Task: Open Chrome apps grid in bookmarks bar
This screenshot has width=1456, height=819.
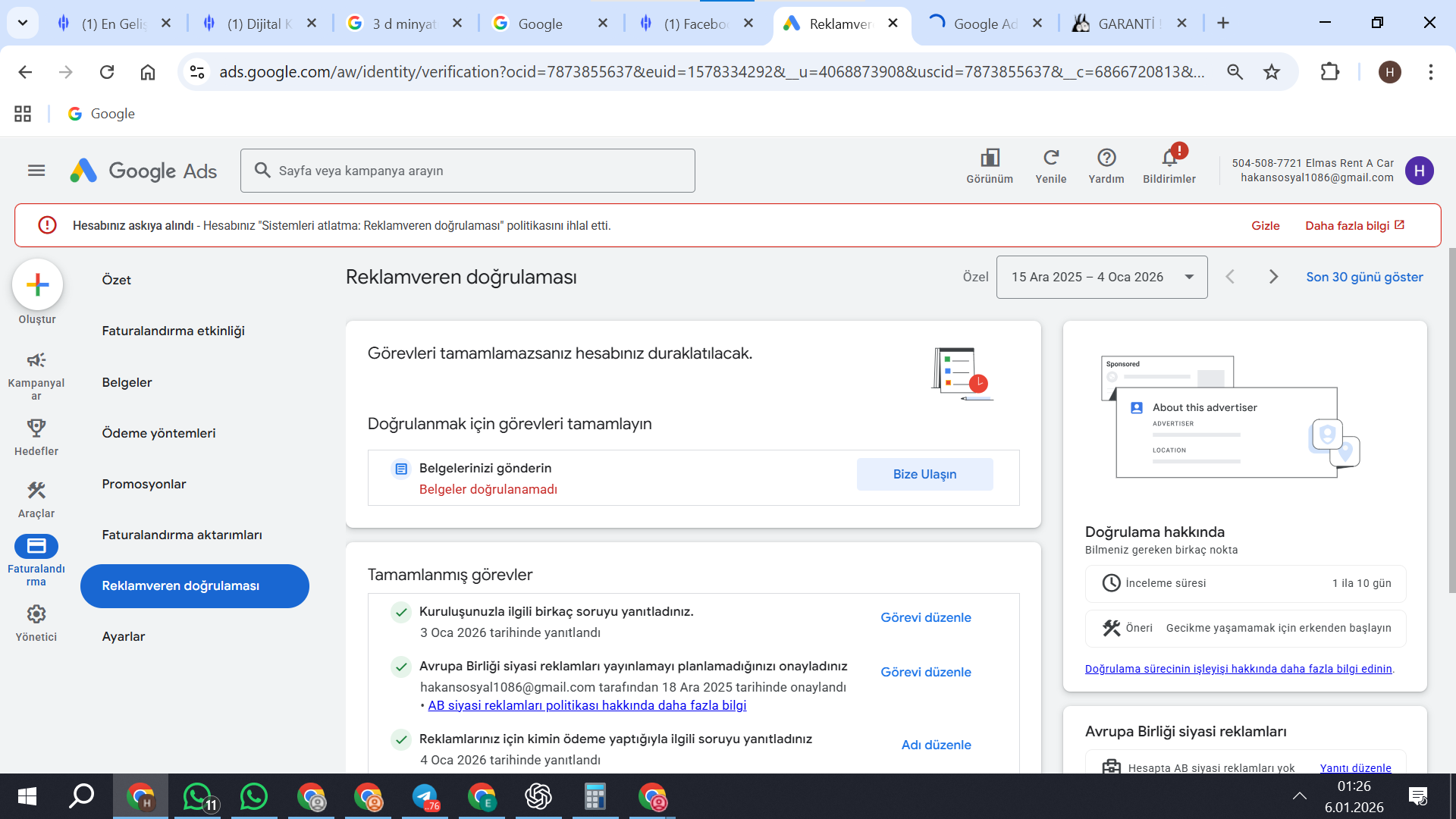Action: (23, 114)
